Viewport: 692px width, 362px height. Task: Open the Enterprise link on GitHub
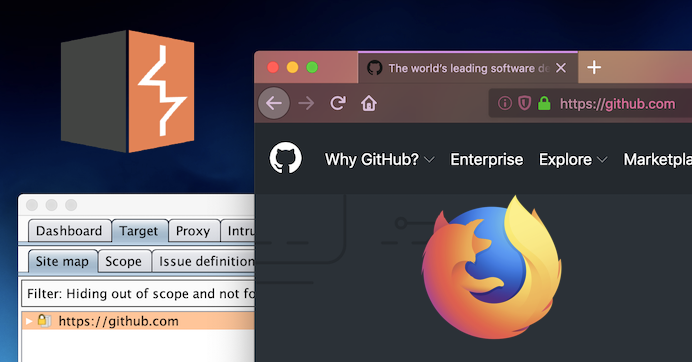click(x=487, y=159)
